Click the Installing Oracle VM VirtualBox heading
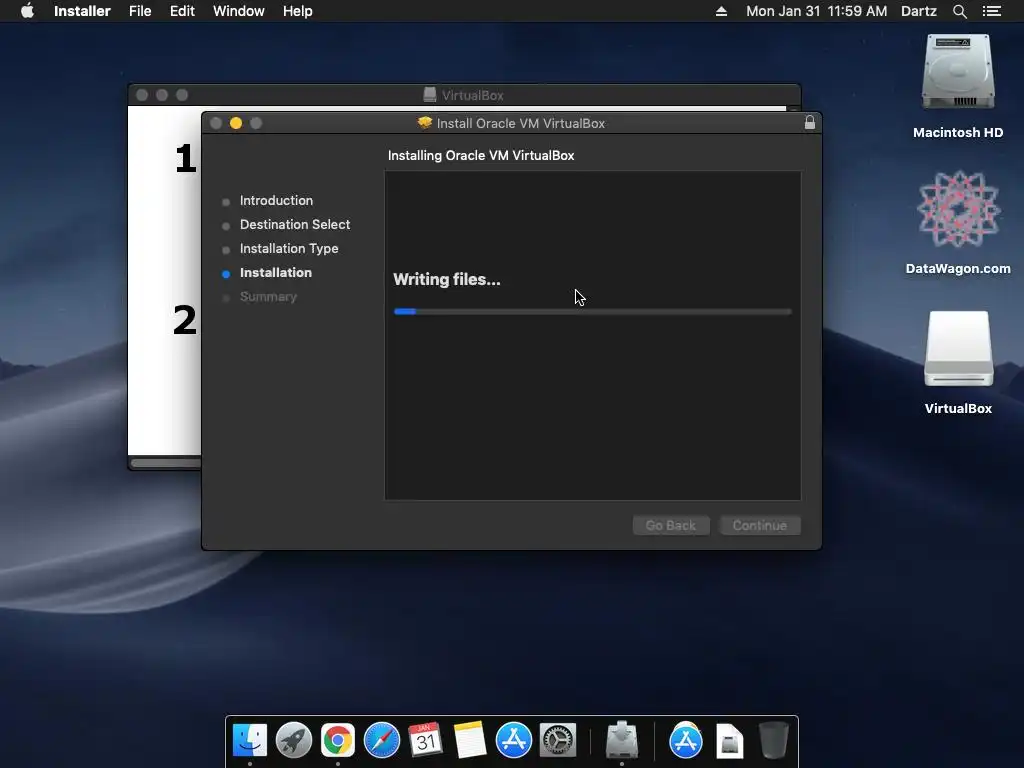Image resolution: width=1024 pixels, height=768 pixels. coord(481,155)
